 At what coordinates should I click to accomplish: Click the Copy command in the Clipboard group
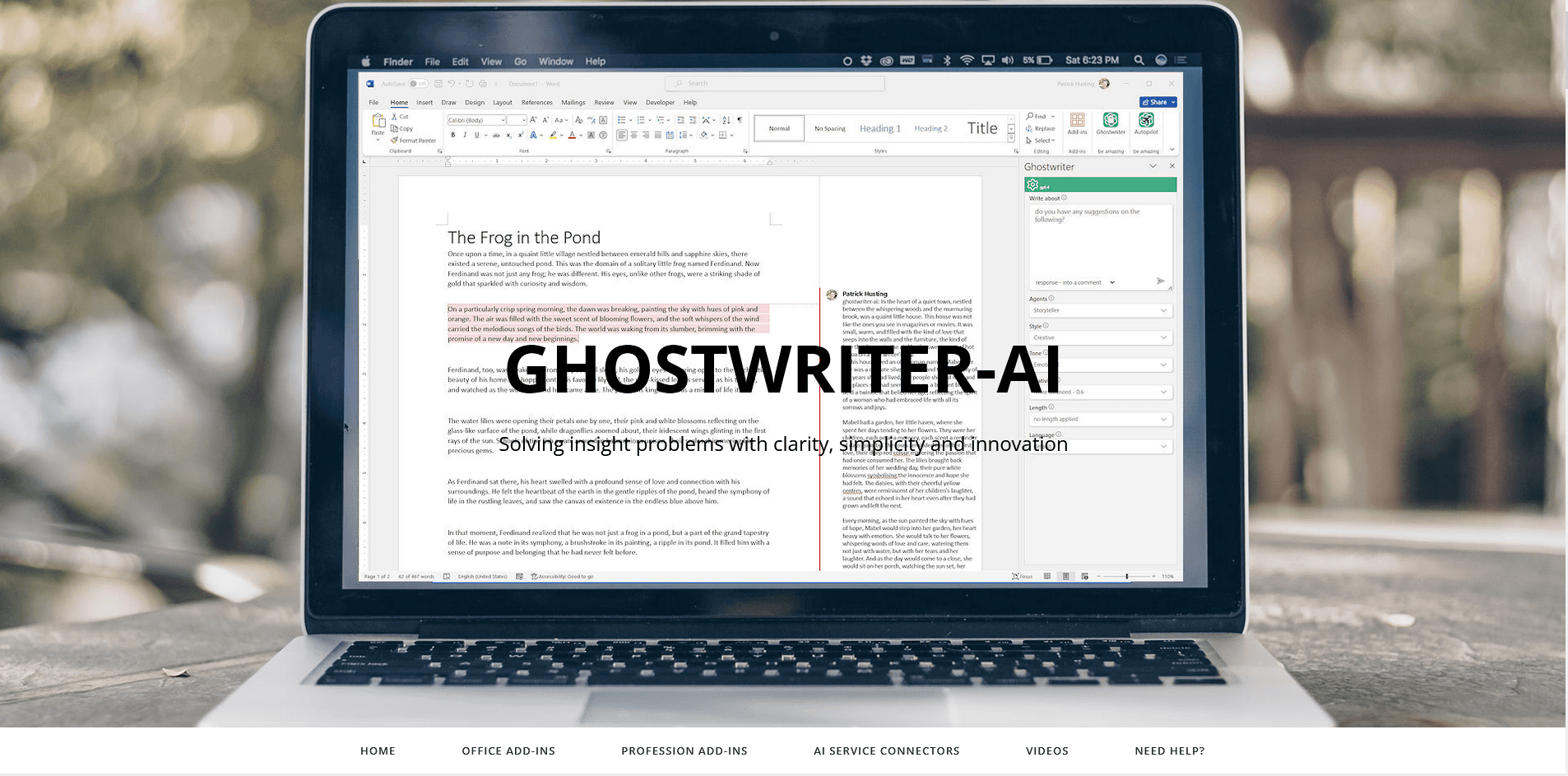tap(402, 128)
